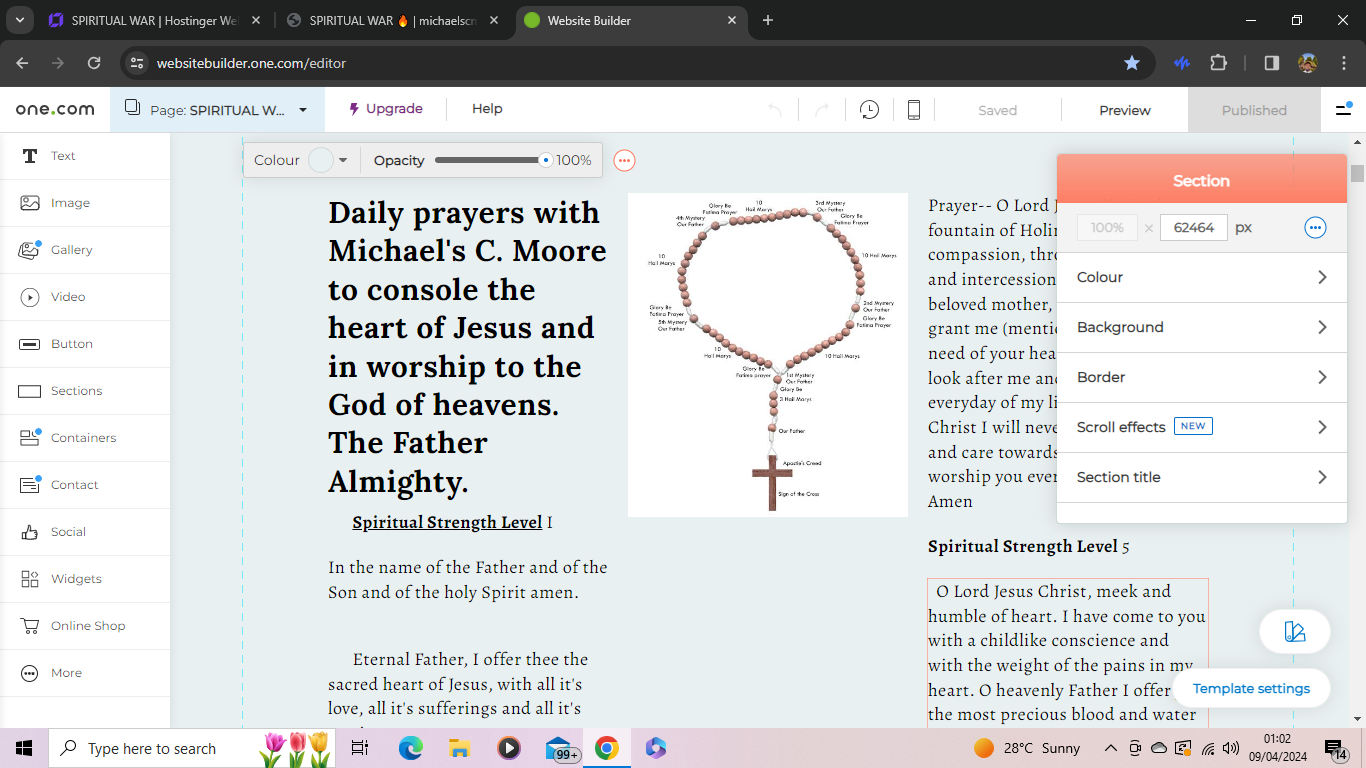Open the Colour swatch dropdown arrow
1366x768 pixels.
[344, 160]
